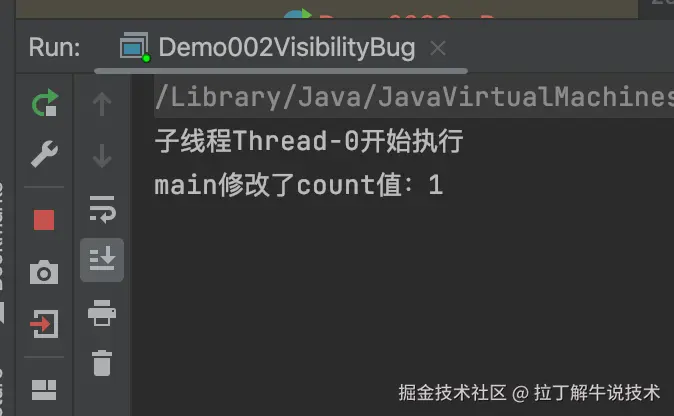The height and width of the screenshot is (416, 674).
Task: Stop the running process with the red square
Action: point(44,220)
